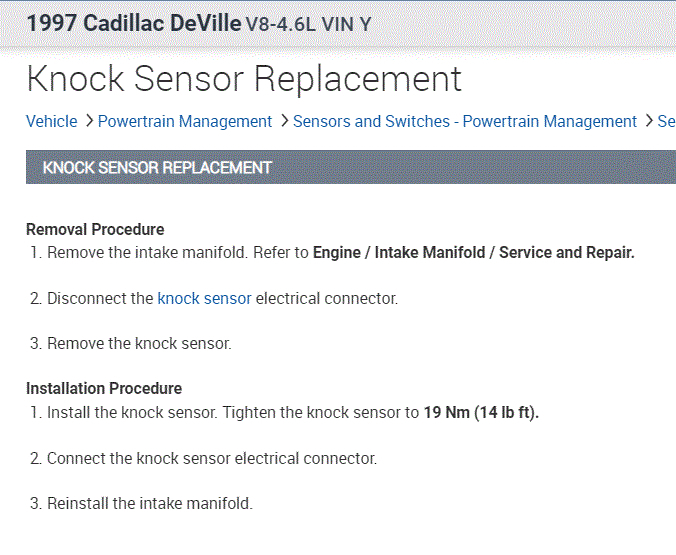This screenshot has height=555, width=676.
Task: Go to Powertrain Management breadcrumb
Action: click(185, 121)
